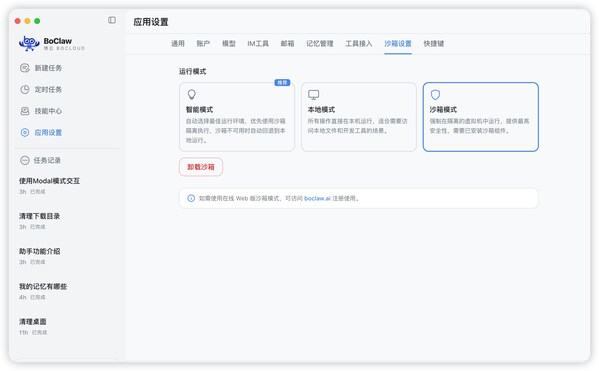Viewport: 599px width, 371px height.
Task: Switch to the 账户 tab
Action: tap(203, 44)
